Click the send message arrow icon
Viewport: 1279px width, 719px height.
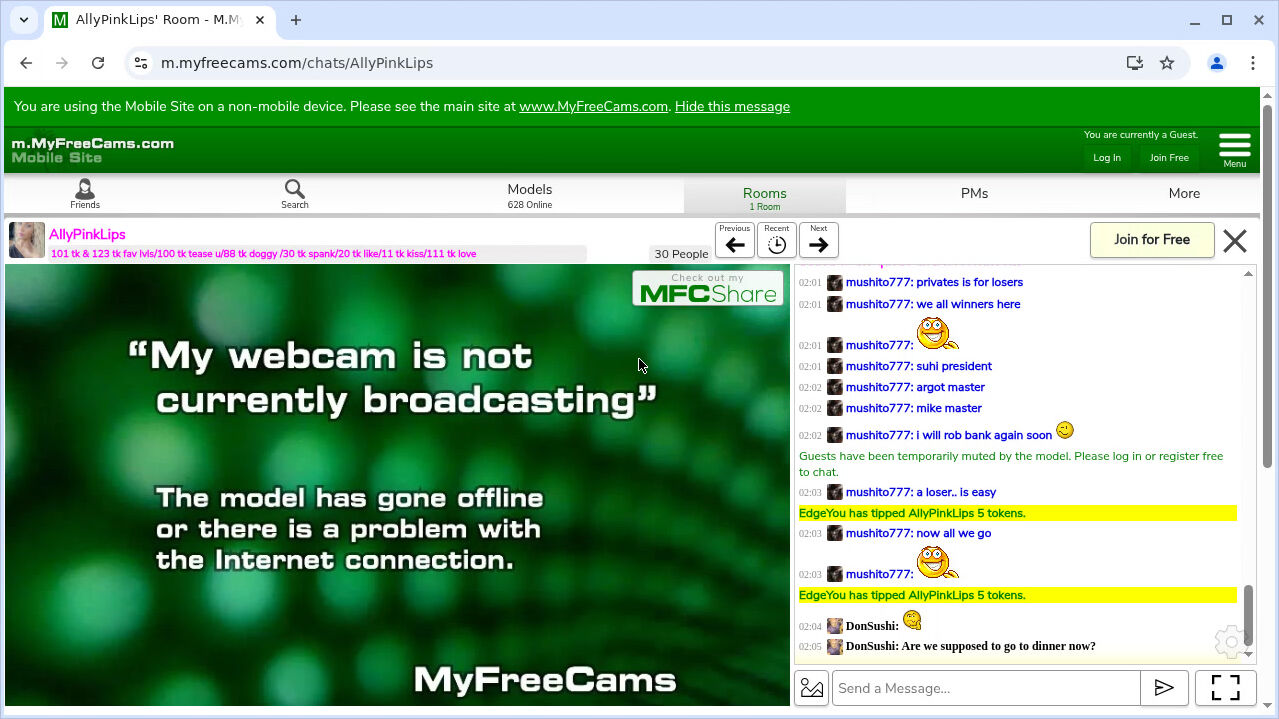[1164, 688]
